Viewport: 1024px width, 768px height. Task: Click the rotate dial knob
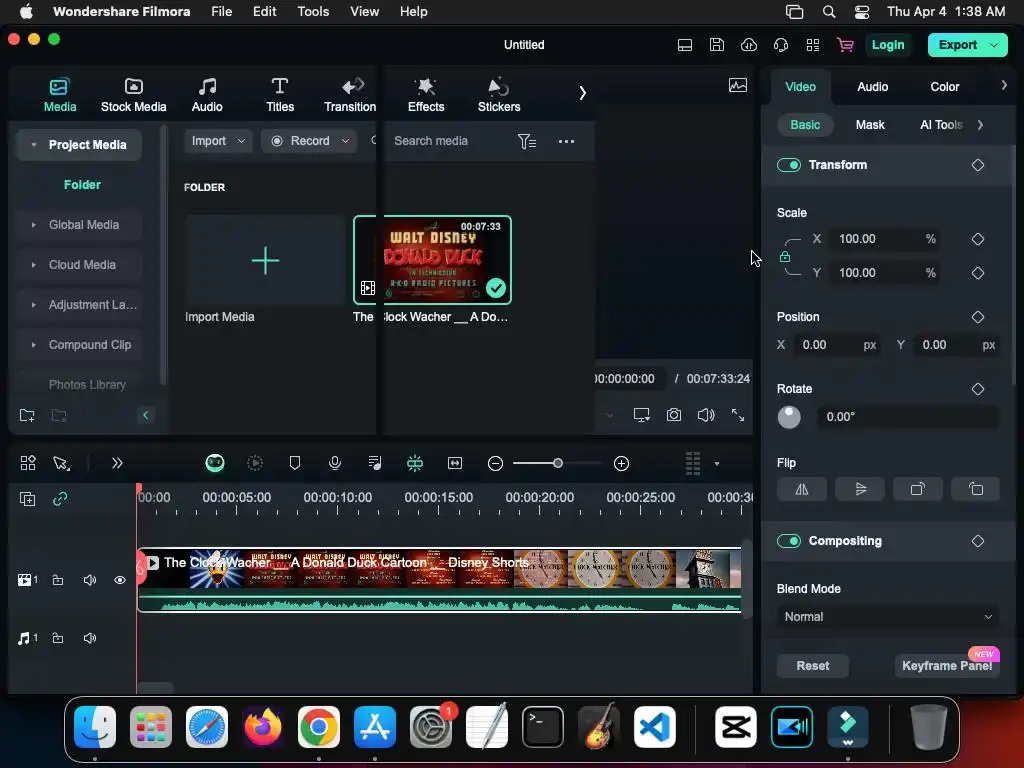coord(789,417)
